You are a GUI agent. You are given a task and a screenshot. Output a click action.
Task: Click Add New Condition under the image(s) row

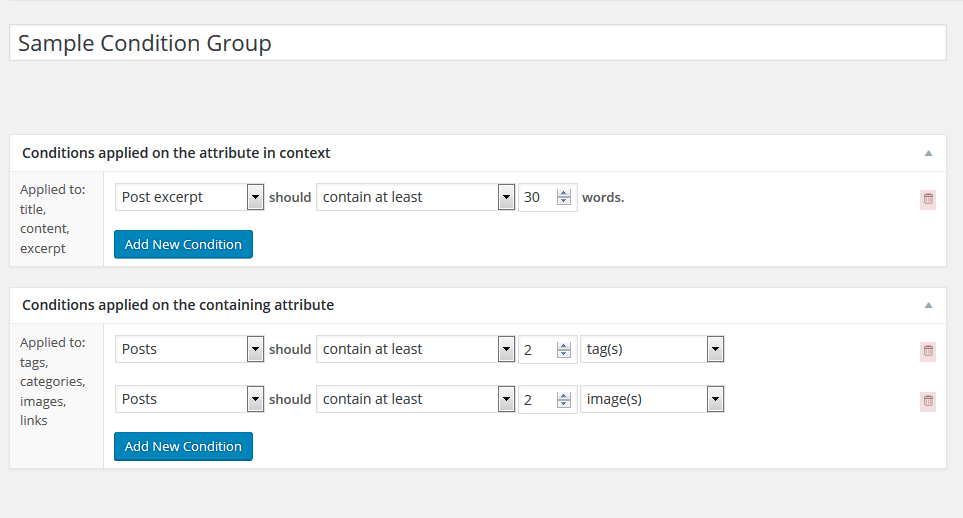(183, 446)
